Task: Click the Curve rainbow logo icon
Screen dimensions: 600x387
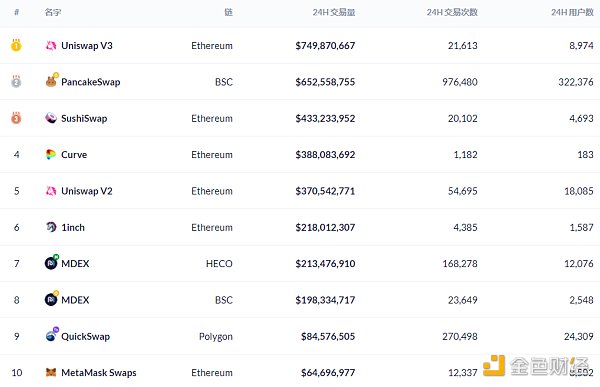Action: 51,154
